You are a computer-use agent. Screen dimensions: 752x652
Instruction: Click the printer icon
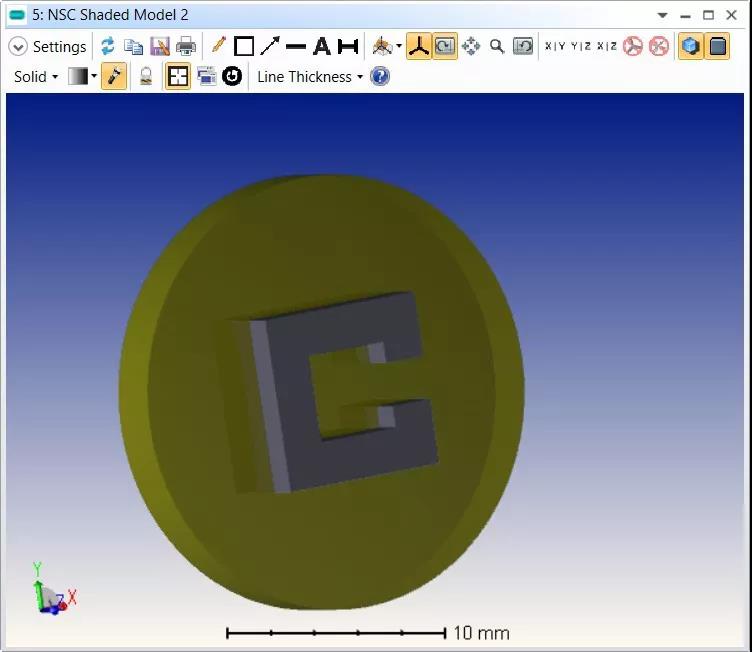(186, 46)
